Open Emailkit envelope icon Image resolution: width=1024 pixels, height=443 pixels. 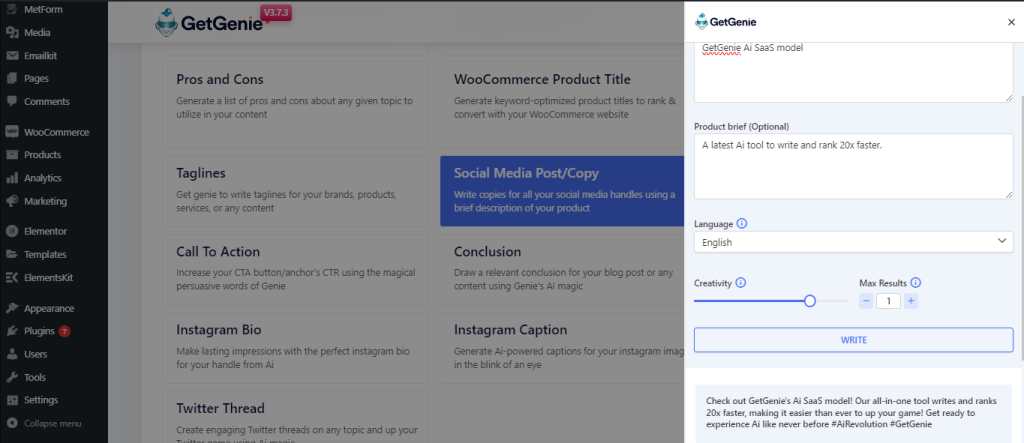pyautogui.click(x=12, y=56)
